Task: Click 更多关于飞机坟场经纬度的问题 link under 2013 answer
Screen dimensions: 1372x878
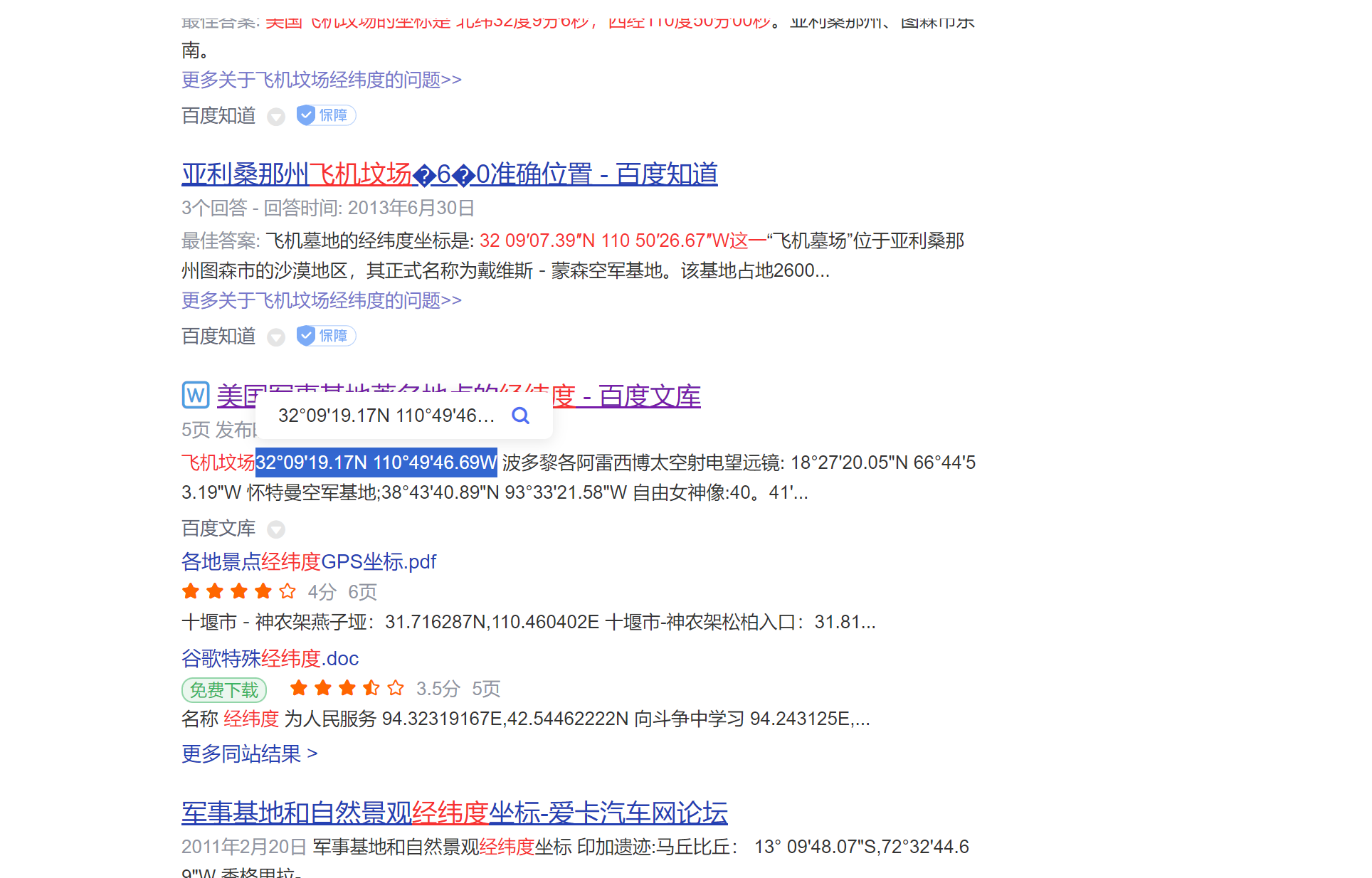Action: click(321, 300)
